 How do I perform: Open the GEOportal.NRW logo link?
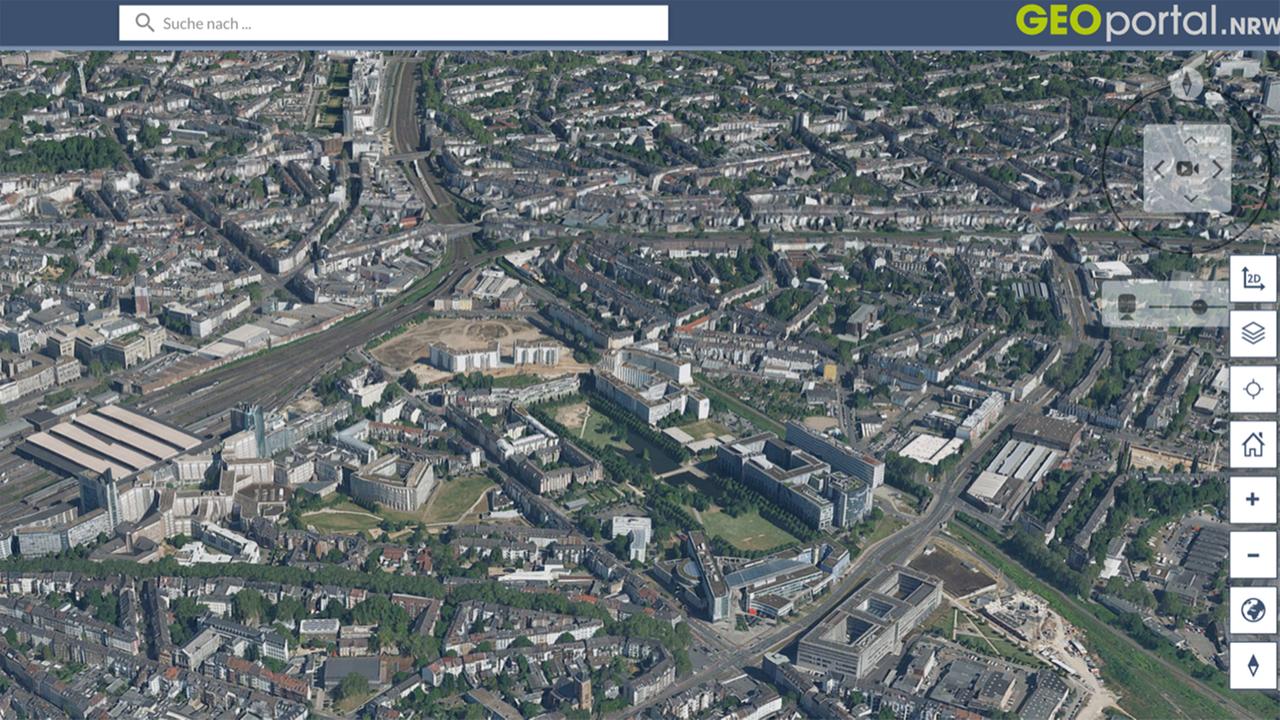pos(1146,21)
